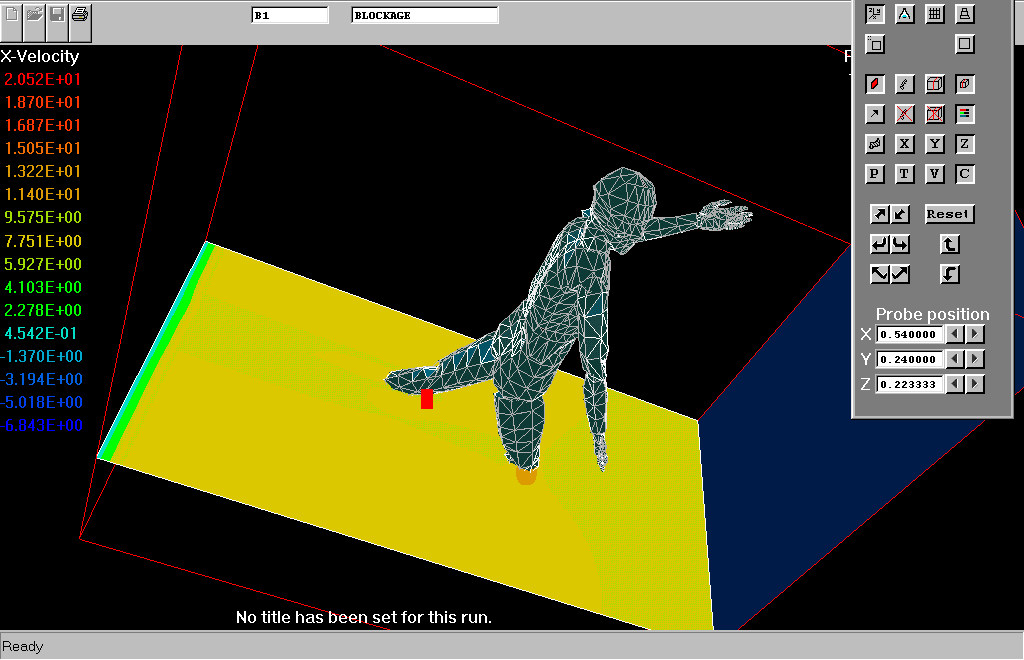This screenshot has height=660, width=1024.
Task: Increase probe Z position with right arrow
Action: (x=975, y=384)
